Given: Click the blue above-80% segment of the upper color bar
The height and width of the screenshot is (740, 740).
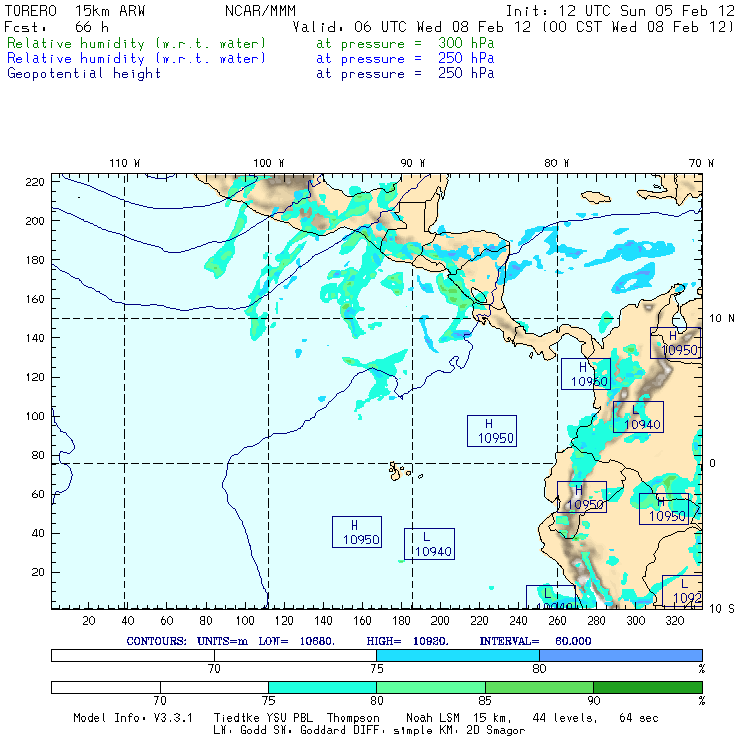Looking at the screenshot, I should coord(621,655).
